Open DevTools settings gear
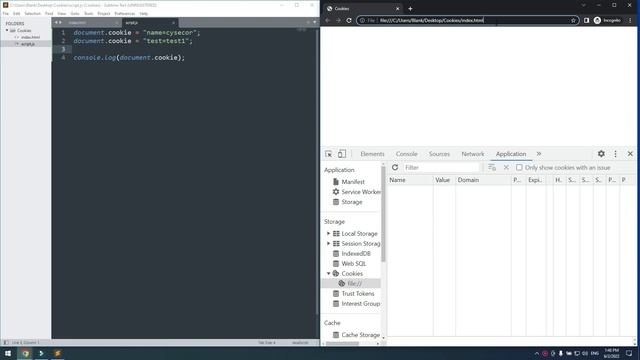 (x=601, y=154)
